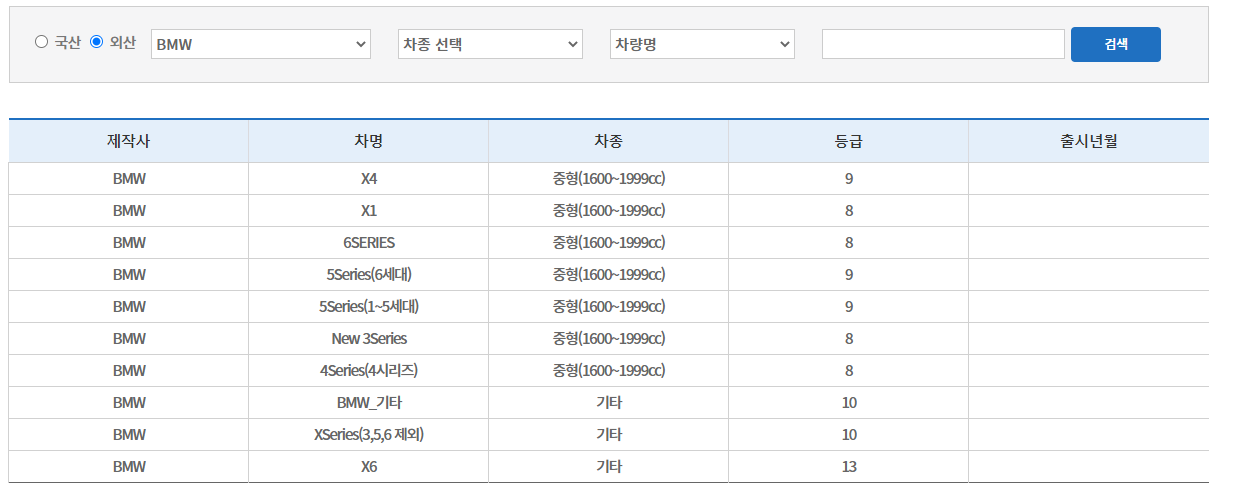
Task: Select the XSeries(3,5,6 제외) cell
Action: [369, 435]
